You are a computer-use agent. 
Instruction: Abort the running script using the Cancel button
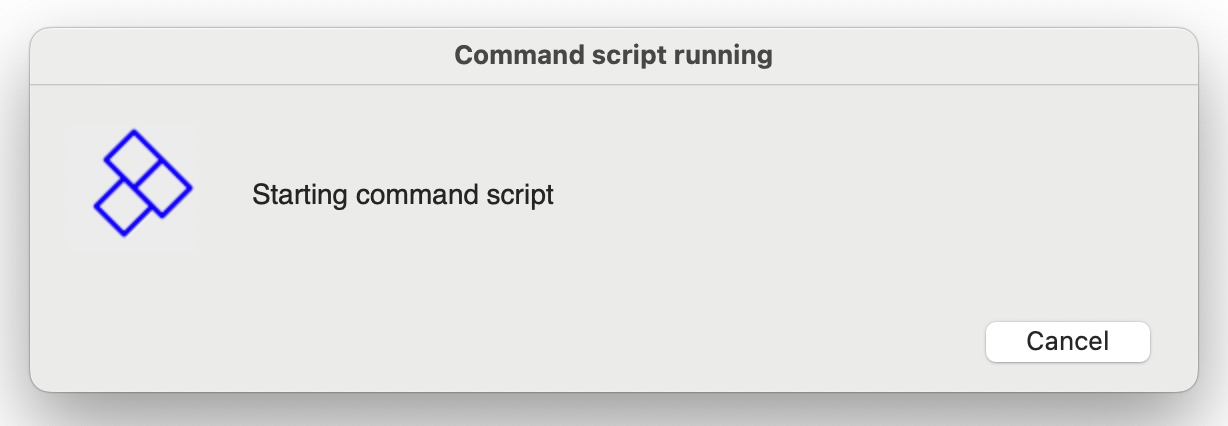point(1068,341)
